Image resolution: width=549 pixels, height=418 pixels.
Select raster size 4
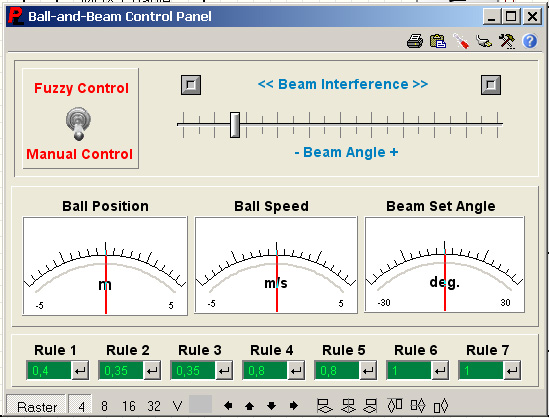pos(81,406)
